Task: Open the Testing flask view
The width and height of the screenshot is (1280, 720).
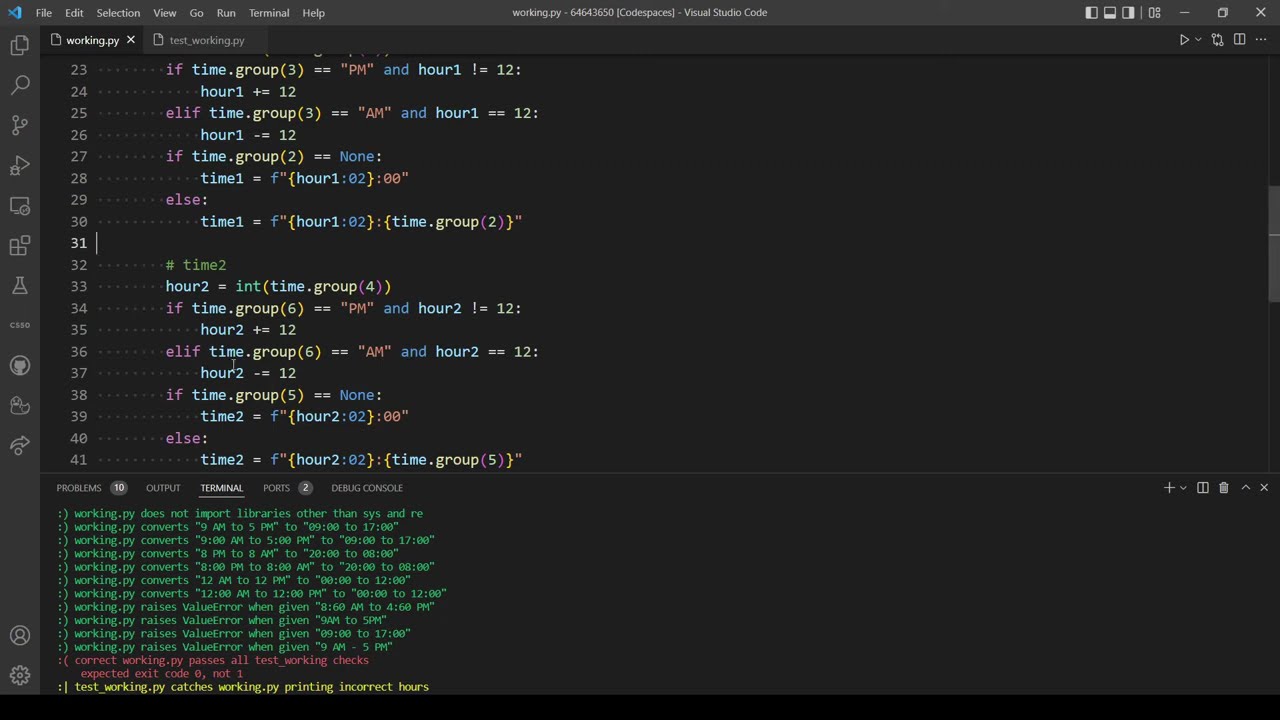Action: 20,286
